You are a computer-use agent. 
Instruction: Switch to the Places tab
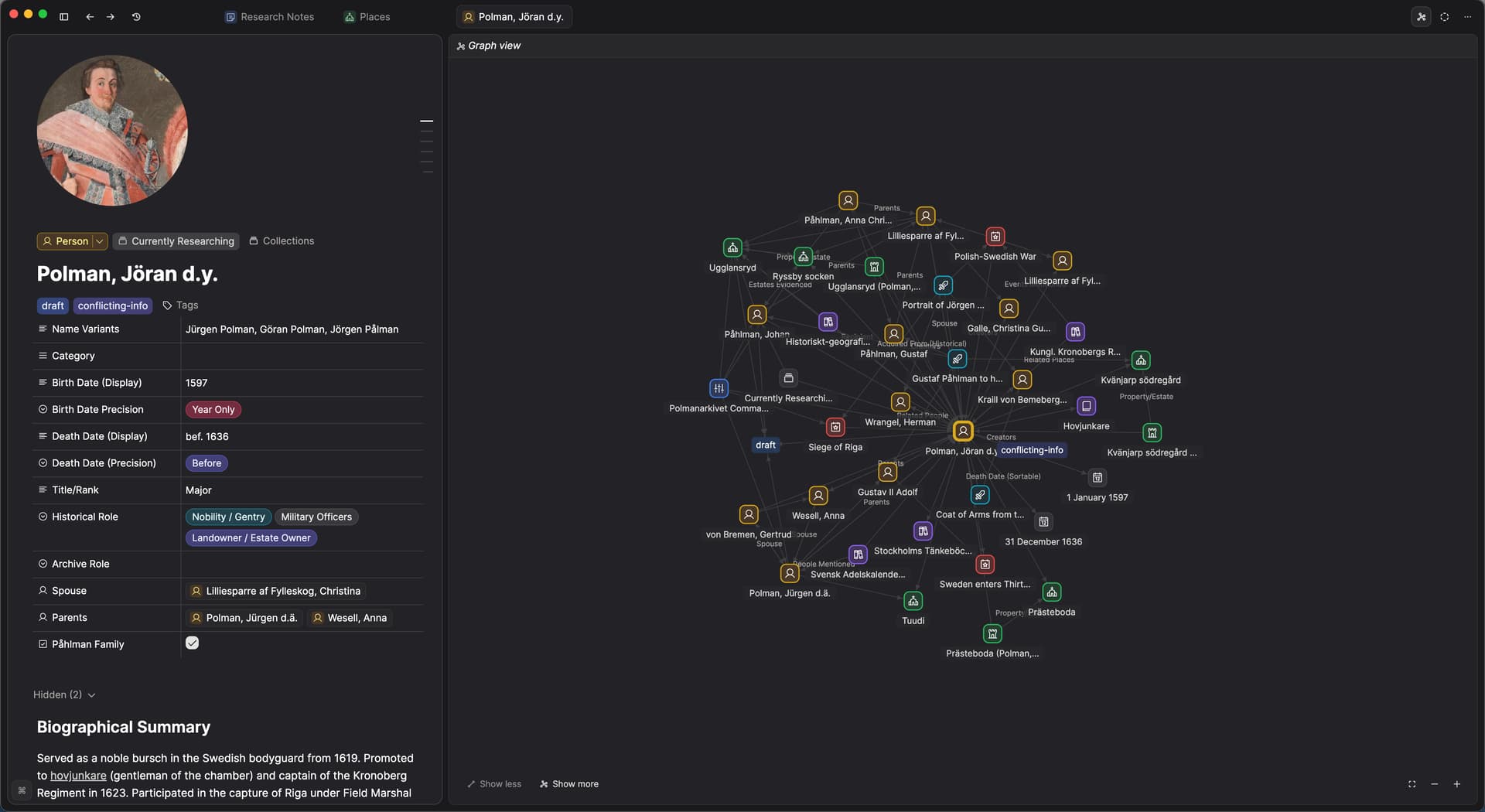point(367,17)
